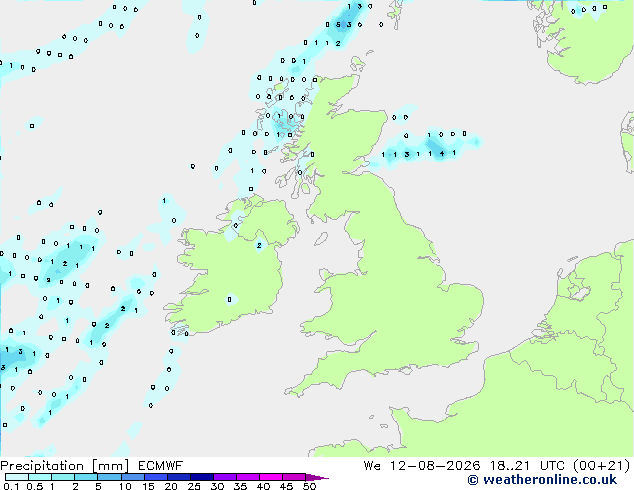
Task: Select the 2–5 mm legend color
Action: pos(86,477)
